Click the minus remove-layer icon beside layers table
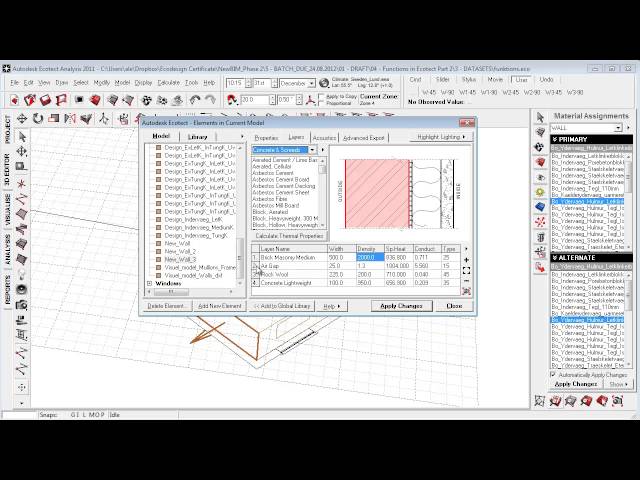The image size is (640, 480). 466,281
